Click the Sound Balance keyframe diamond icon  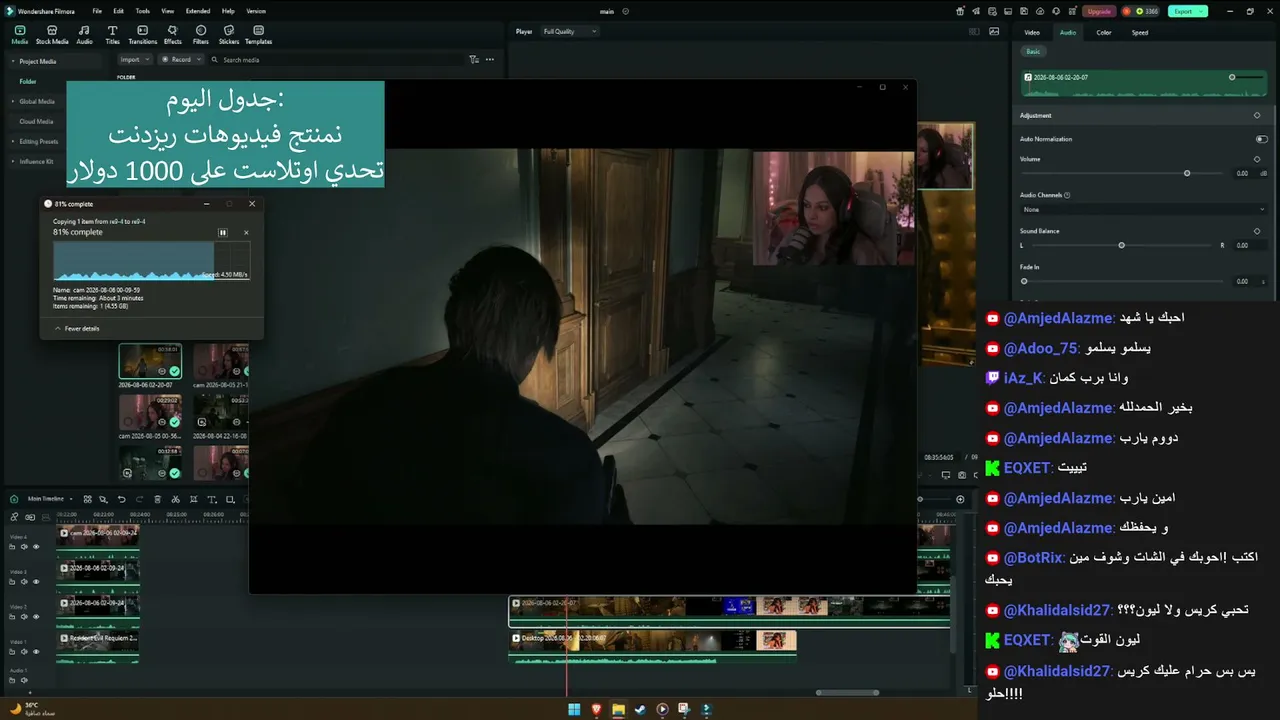(x=1257, y=231)
